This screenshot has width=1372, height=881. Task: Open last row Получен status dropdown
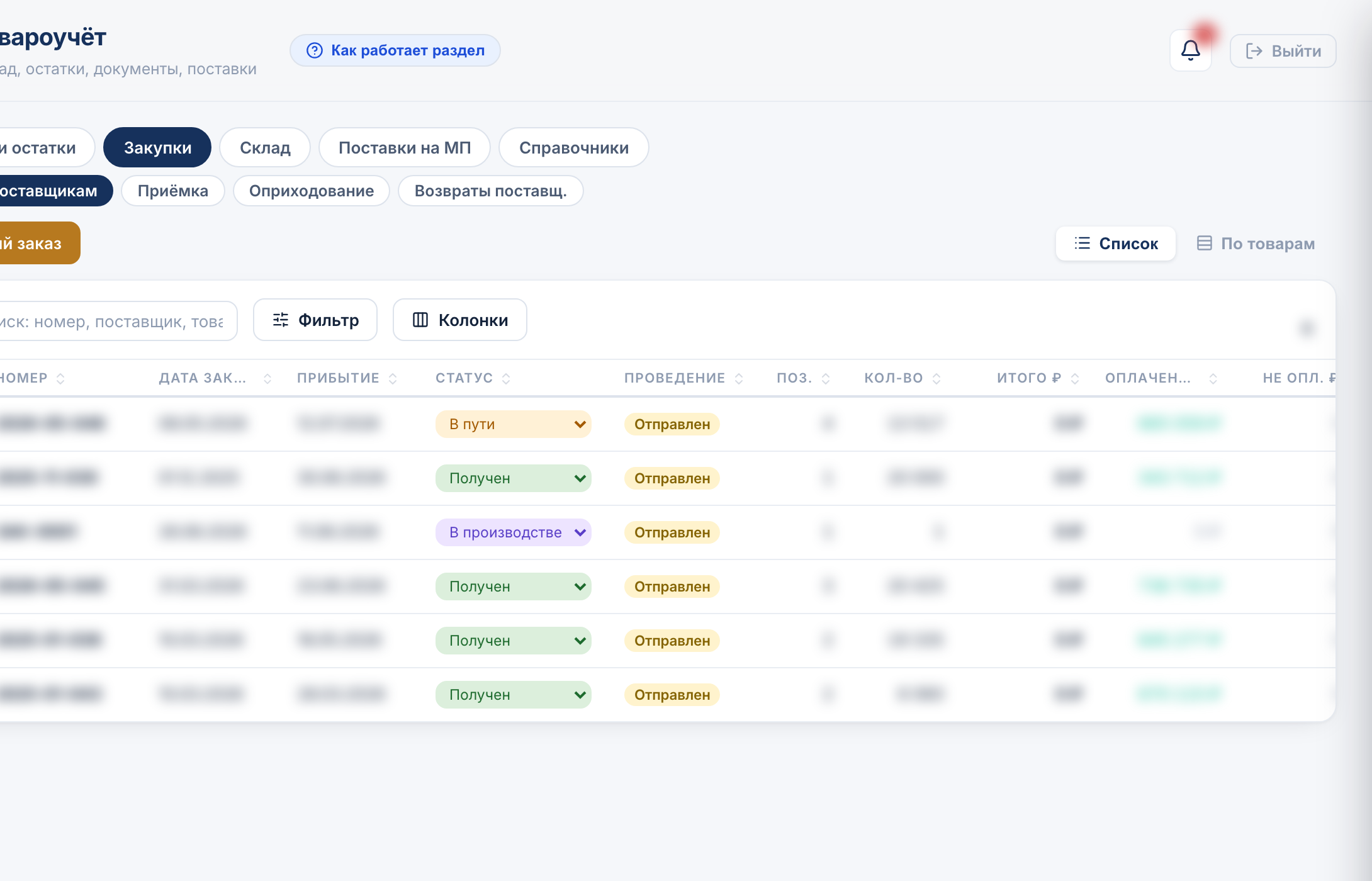[x=514, y=695]
